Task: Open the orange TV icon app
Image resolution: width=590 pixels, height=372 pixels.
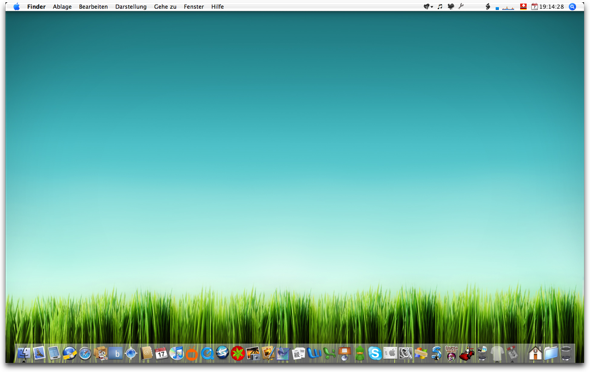Action: [192, 354]
